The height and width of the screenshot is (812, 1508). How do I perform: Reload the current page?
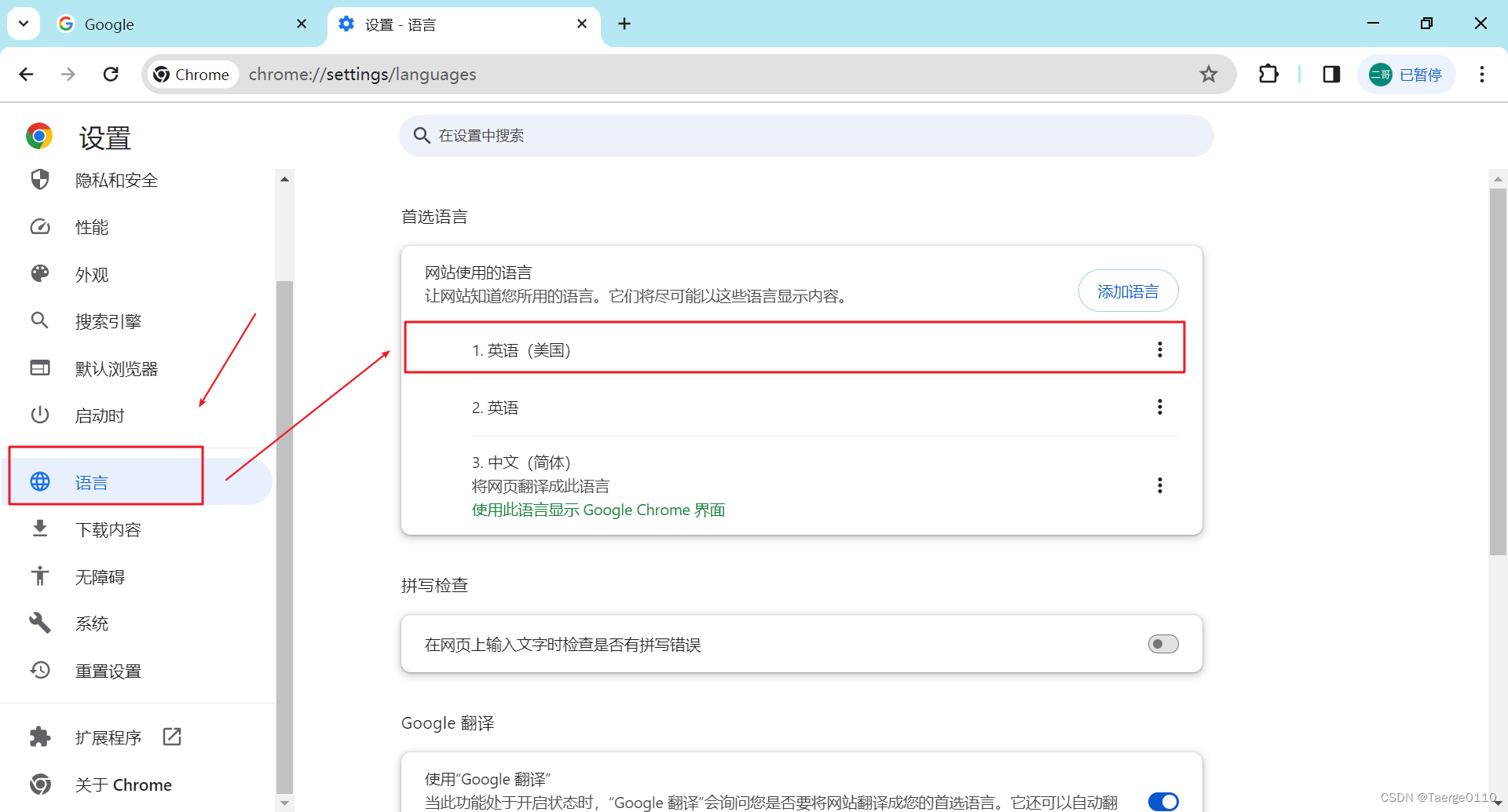coord(111,74)
